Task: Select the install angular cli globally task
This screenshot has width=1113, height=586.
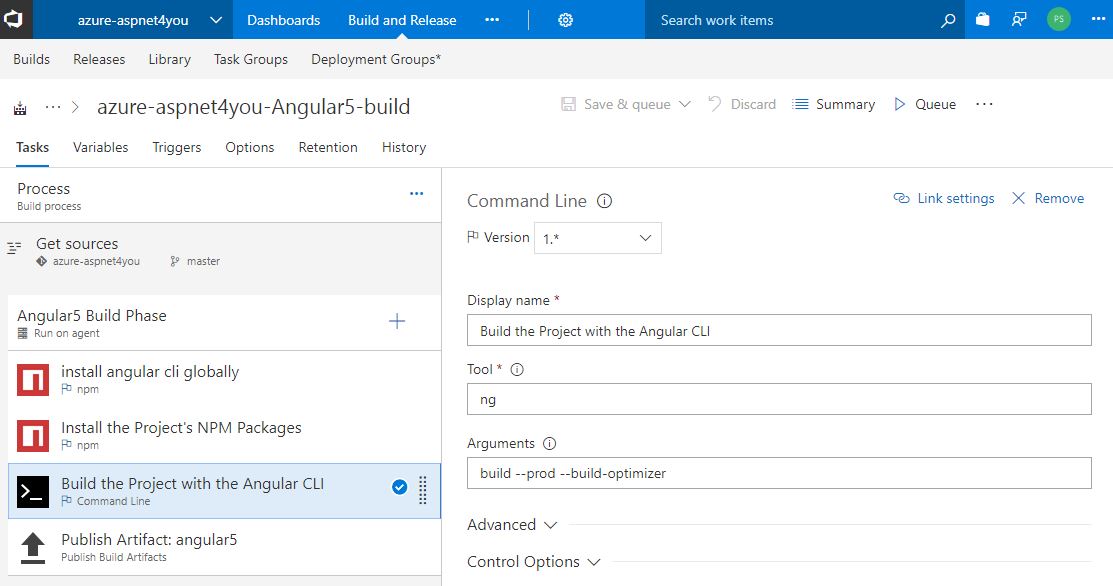Action: 224,380
